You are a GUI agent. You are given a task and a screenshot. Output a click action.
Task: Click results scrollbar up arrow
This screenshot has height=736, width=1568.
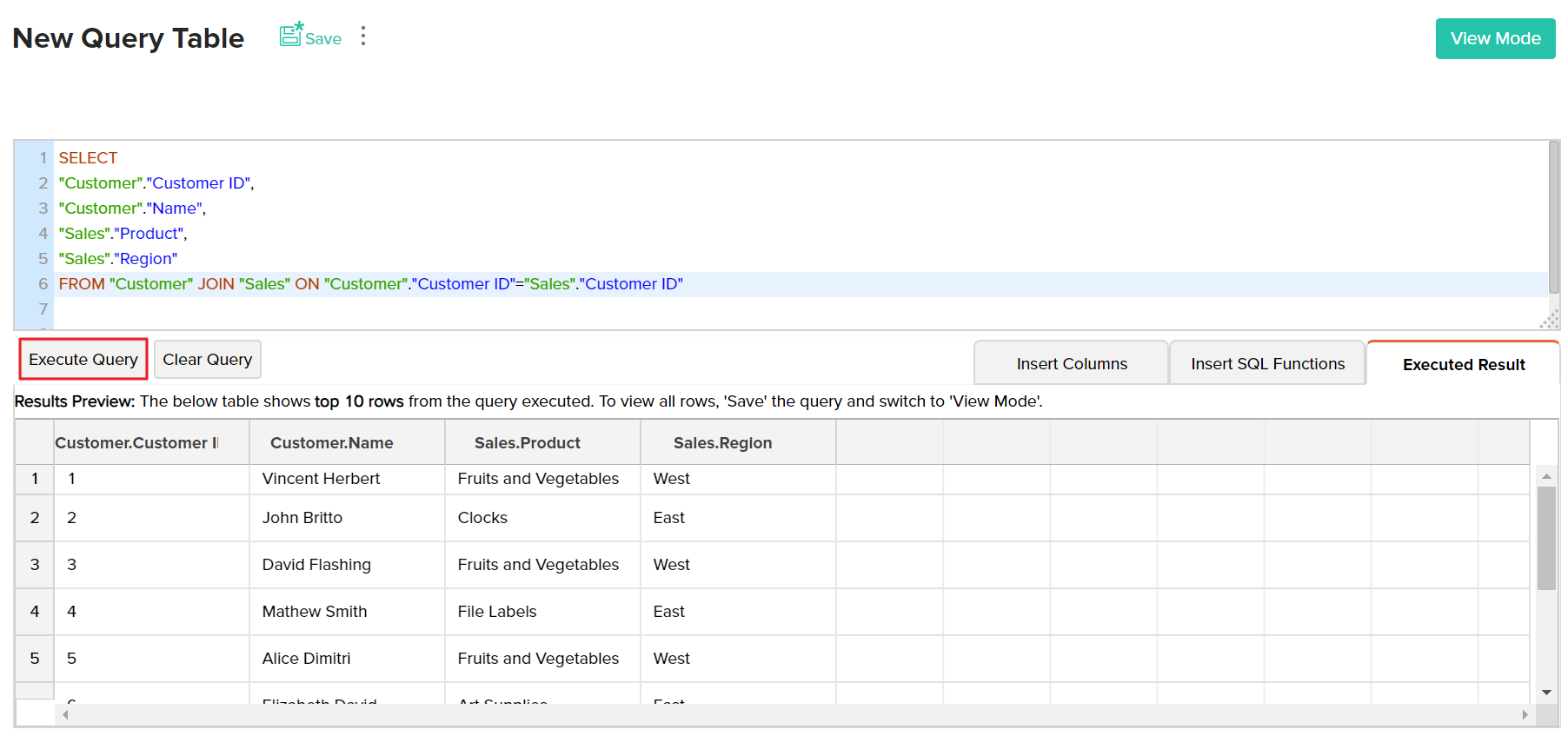pos(1546,476)
